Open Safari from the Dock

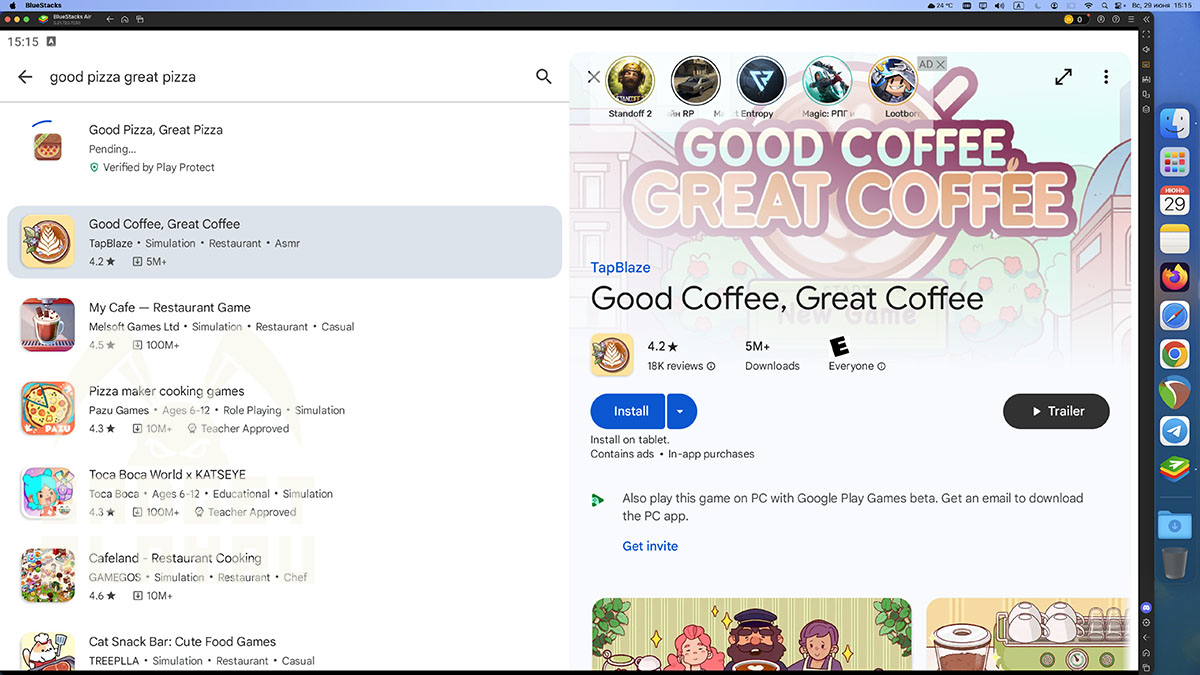coord(1174,315)
